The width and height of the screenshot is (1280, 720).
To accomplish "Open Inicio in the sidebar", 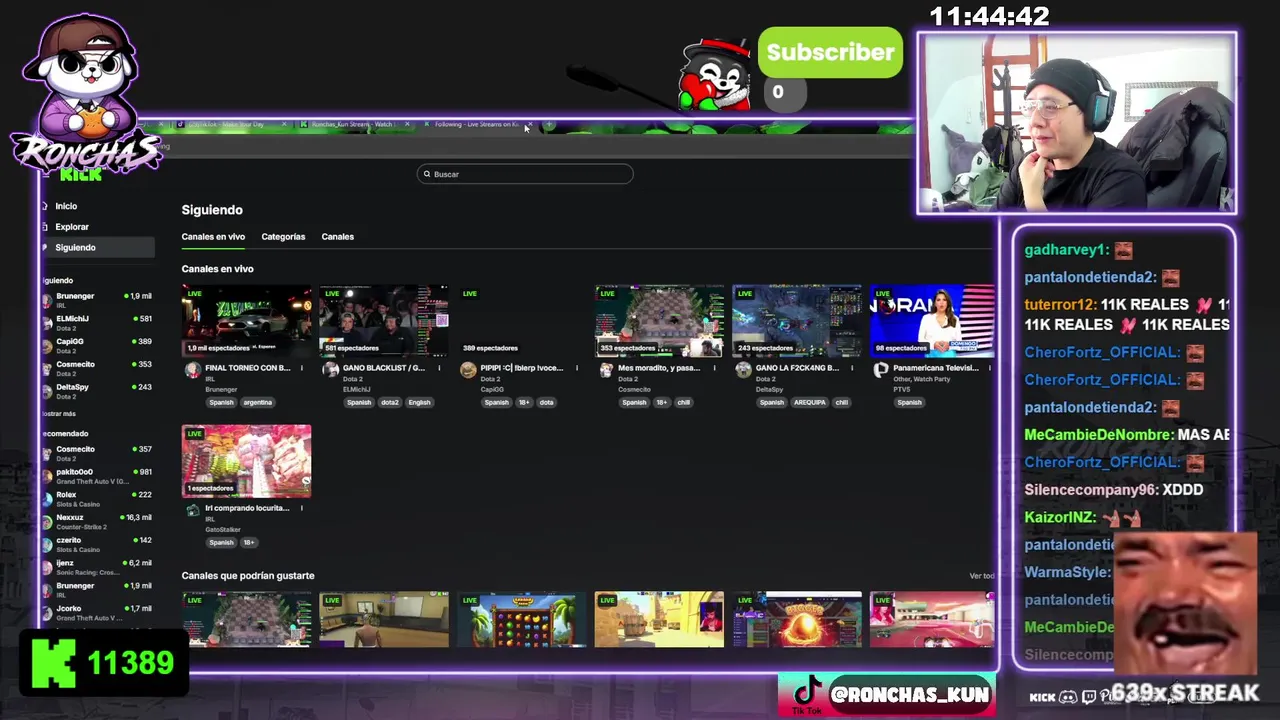I will click(97, 206).
